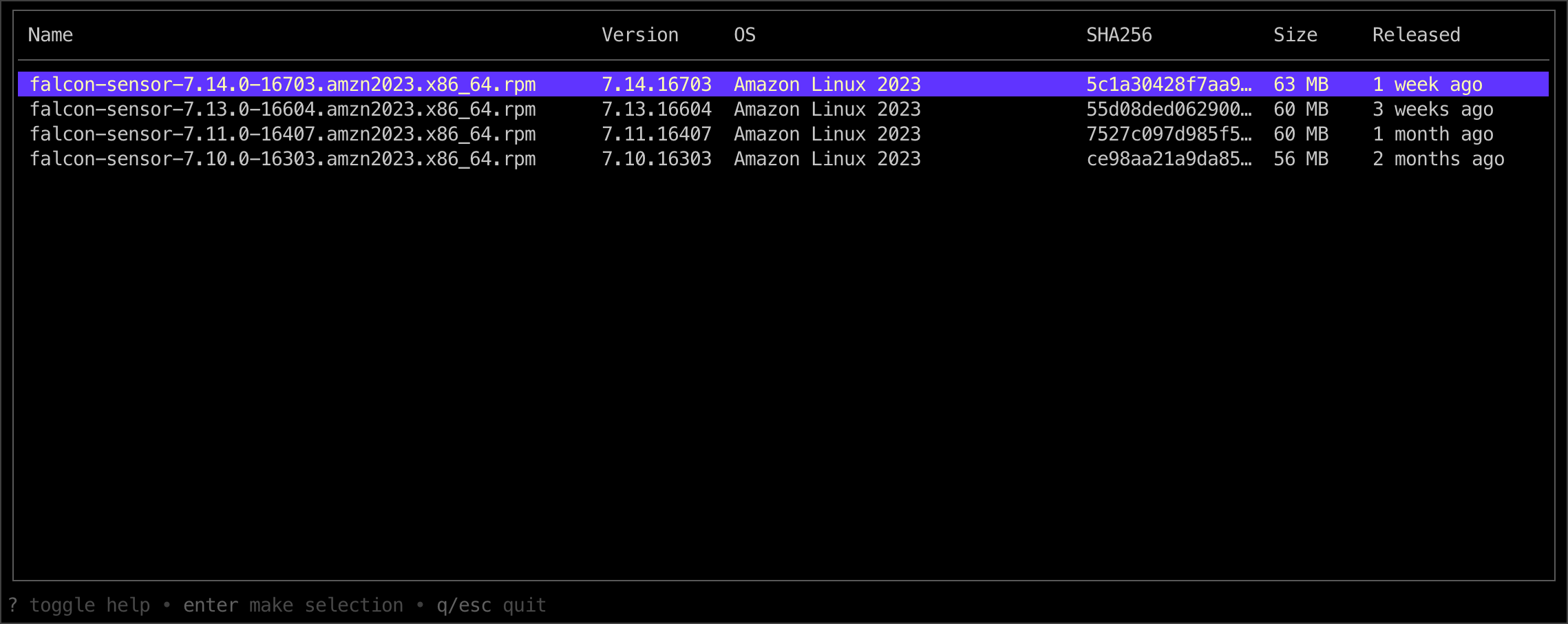Image resolution: width=1568 pixels, height=624 pixels.
Task: Click Amazon Linux 2023 in the 7.13.16604 row
Action: pos(827,110)
